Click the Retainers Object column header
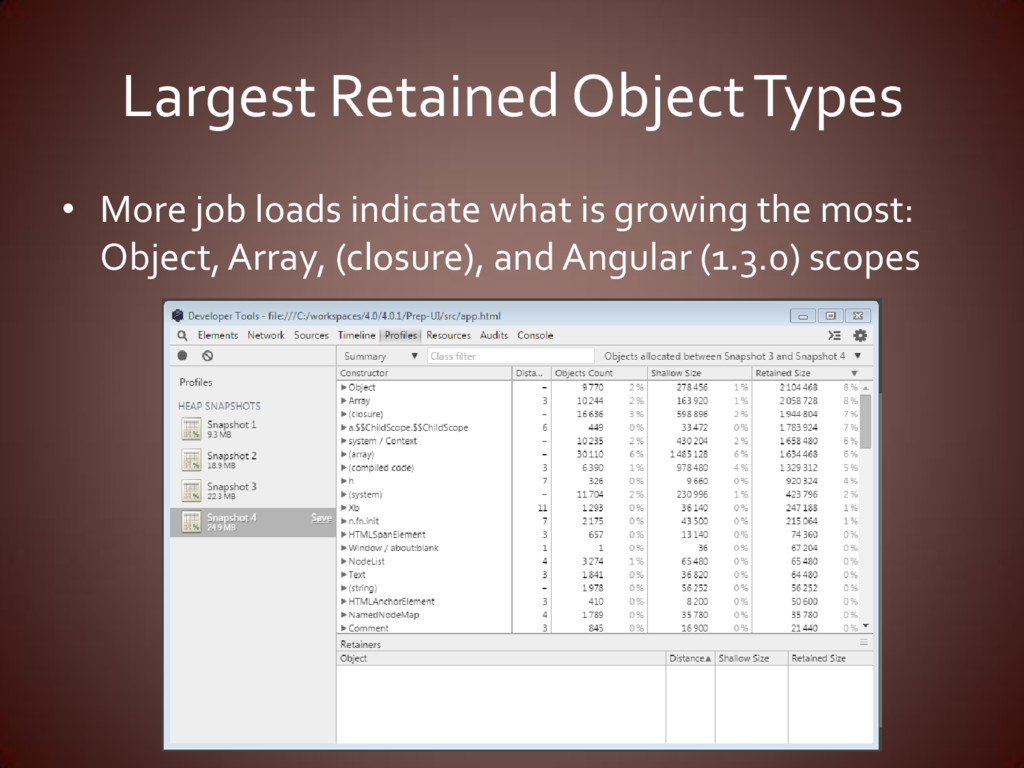 coord(501,658)
